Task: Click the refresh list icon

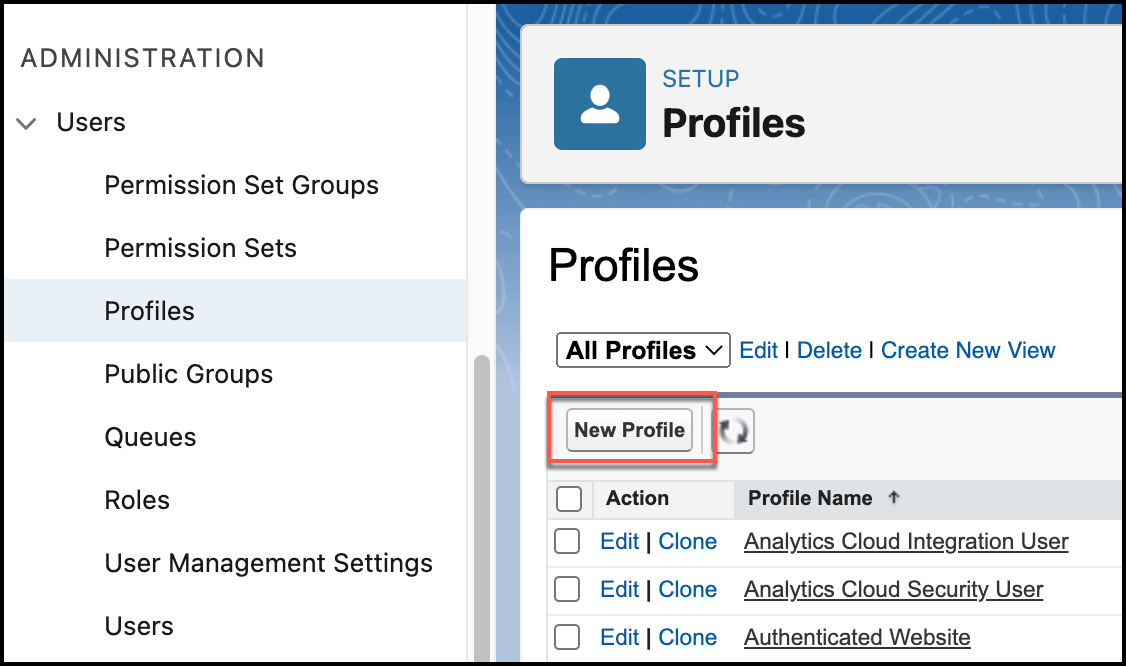Action: (x=735, y=431)
